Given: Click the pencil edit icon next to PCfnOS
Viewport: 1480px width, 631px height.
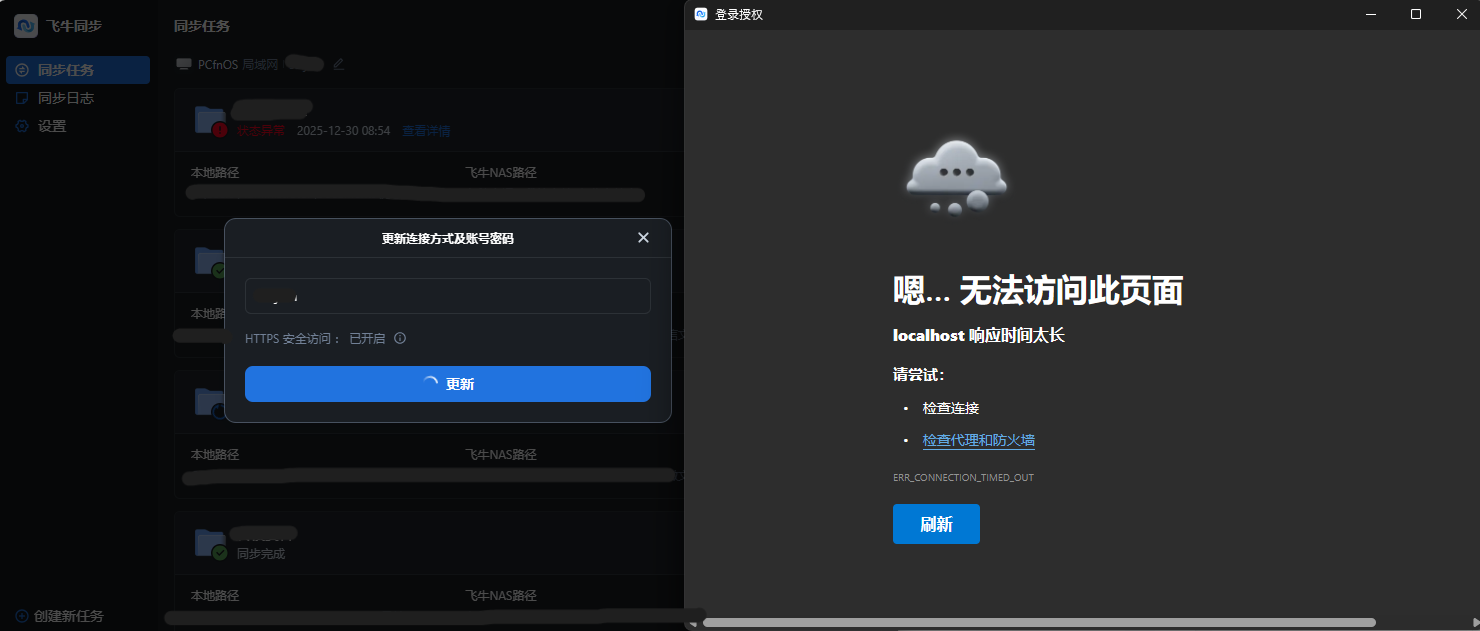Looking at the screenshot, I should [x=338, y=63].
